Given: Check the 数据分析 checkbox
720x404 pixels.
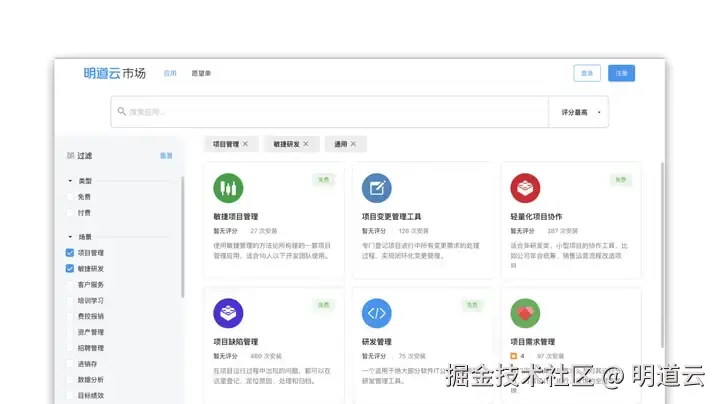Looking at the screenshot, I should 70,380.
